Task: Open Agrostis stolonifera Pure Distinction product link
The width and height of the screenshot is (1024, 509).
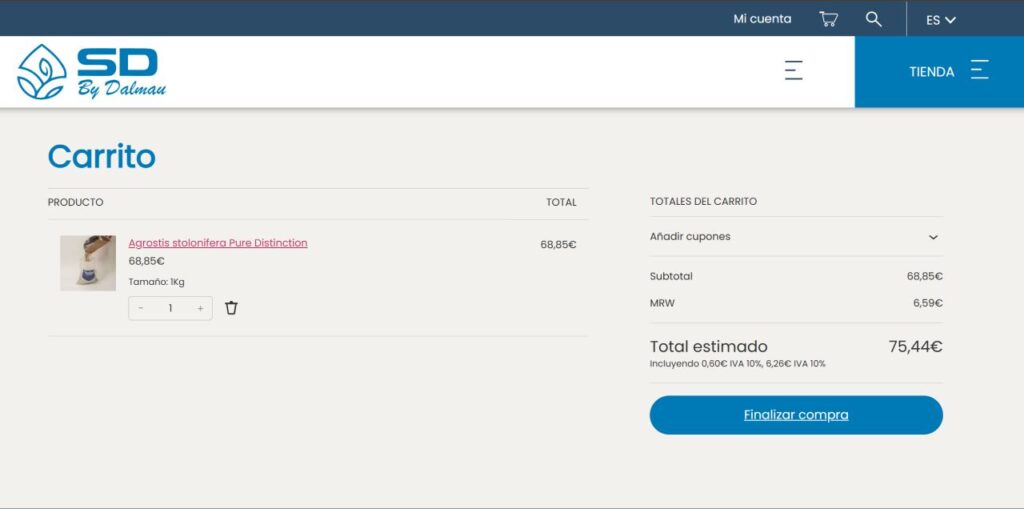Action: [x=218, y=243]
